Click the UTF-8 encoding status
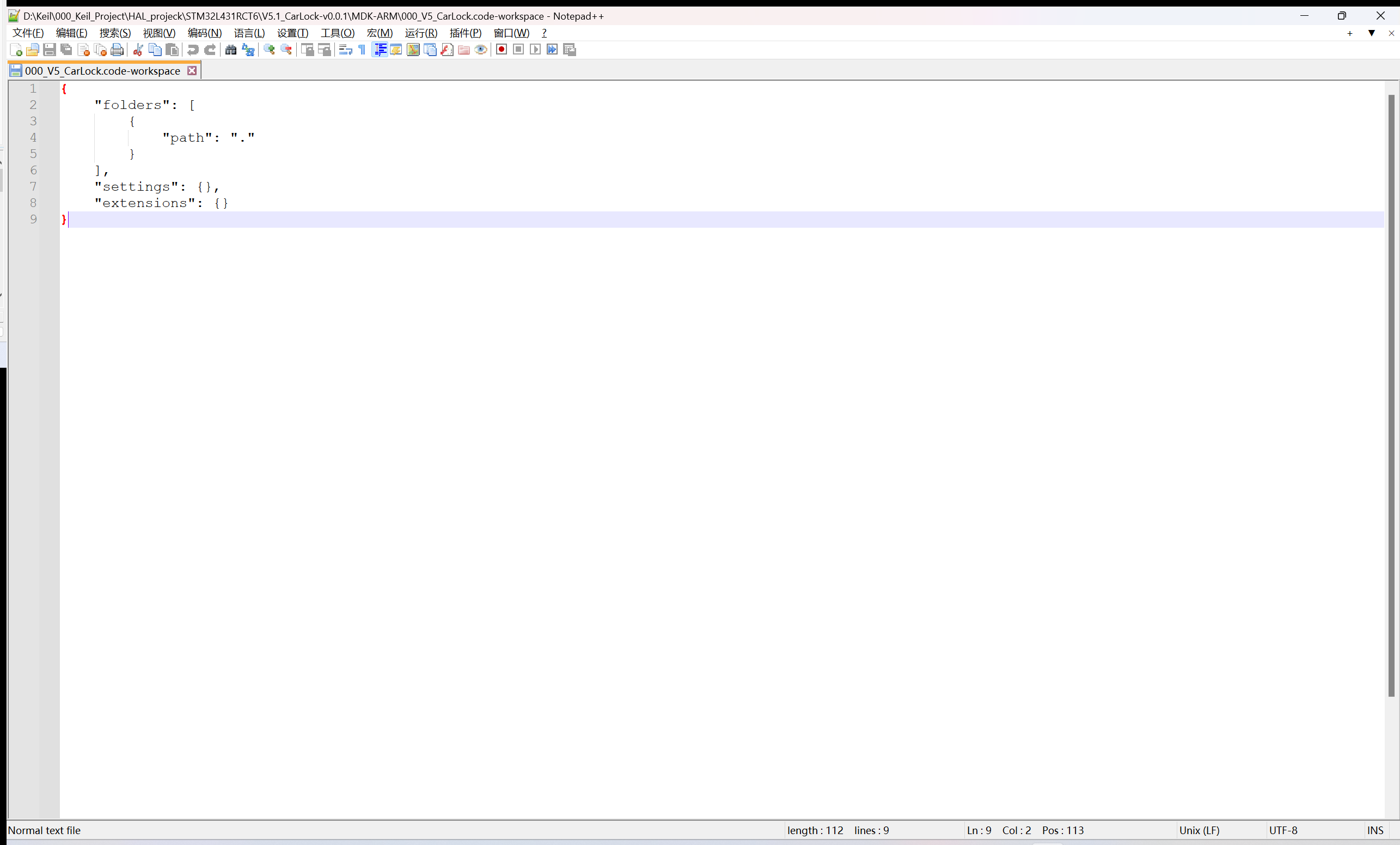This screenshot has height=845, width=1400. [1283, 830]
